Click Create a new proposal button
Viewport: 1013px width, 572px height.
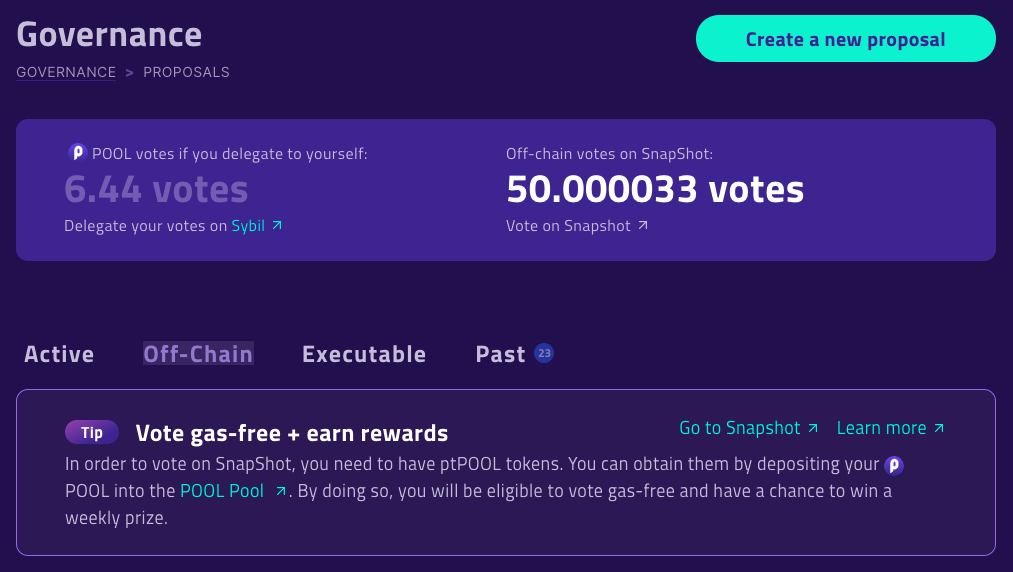point(846,39)
